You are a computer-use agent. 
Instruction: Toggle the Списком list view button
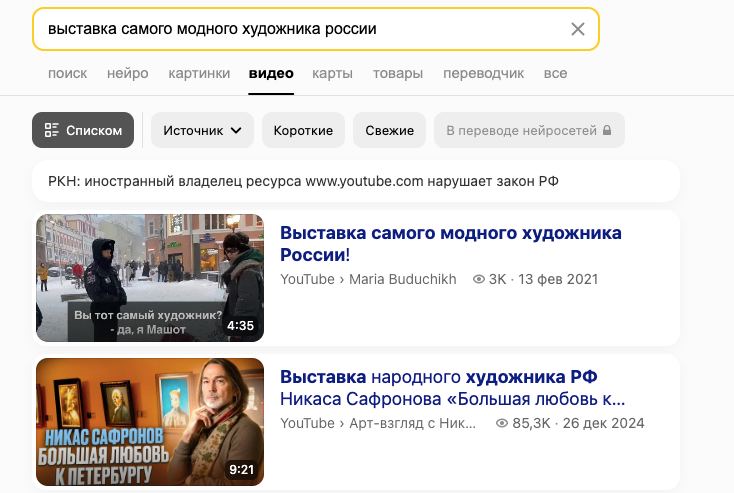pyautogui.click(x=83, y=130)
